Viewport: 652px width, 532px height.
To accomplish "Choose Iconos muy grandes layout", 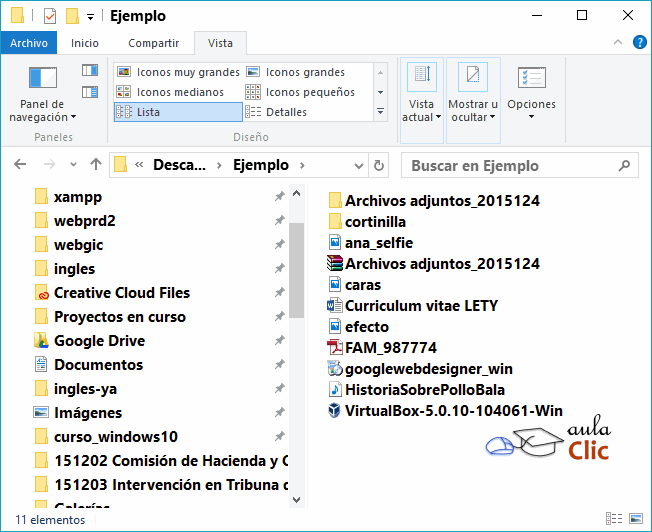I will pyautogui.click(x=178, y=72).
